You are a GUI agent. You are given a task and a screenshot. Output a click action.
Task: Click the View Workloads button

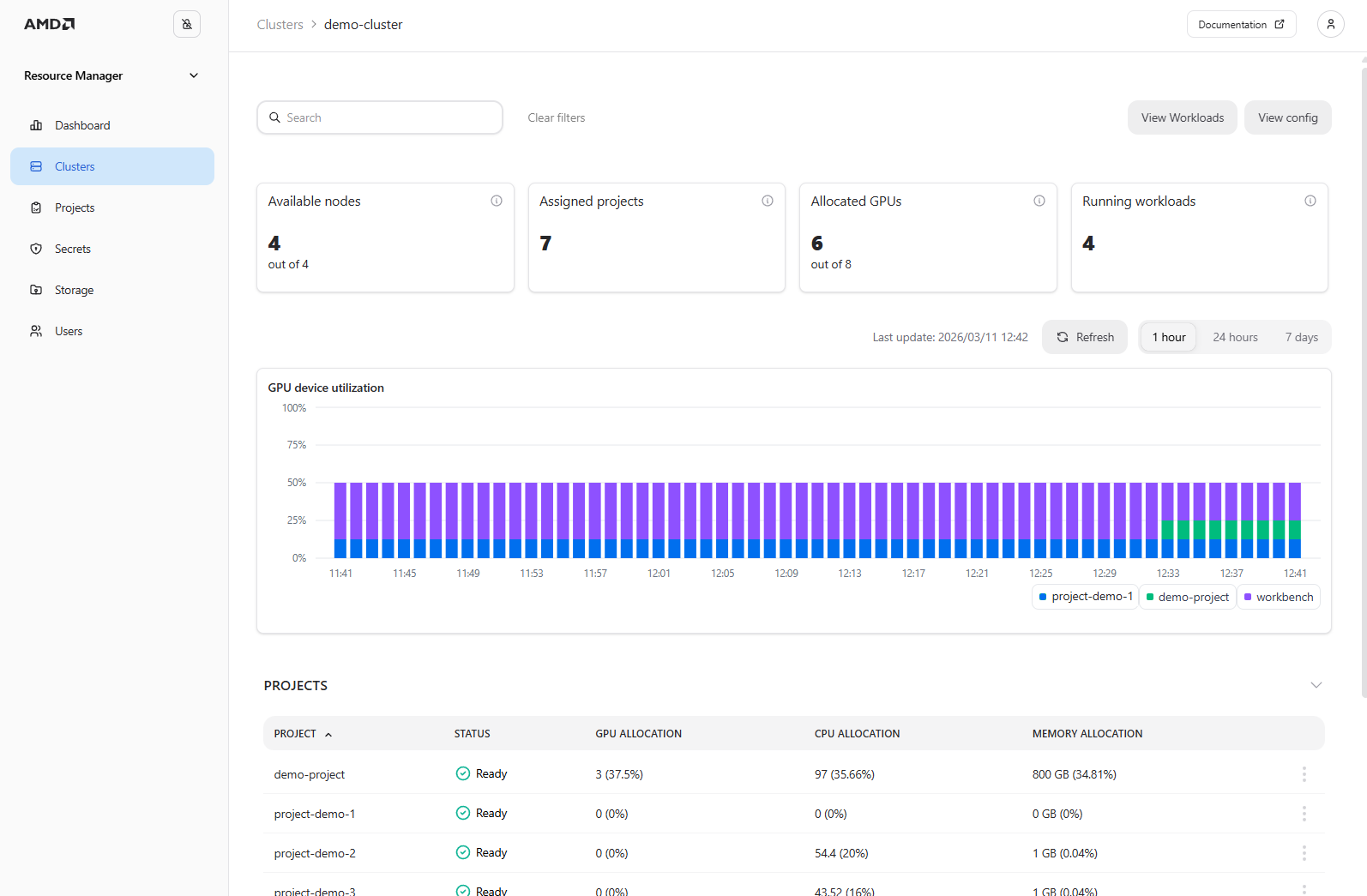tap(1182, 117)
